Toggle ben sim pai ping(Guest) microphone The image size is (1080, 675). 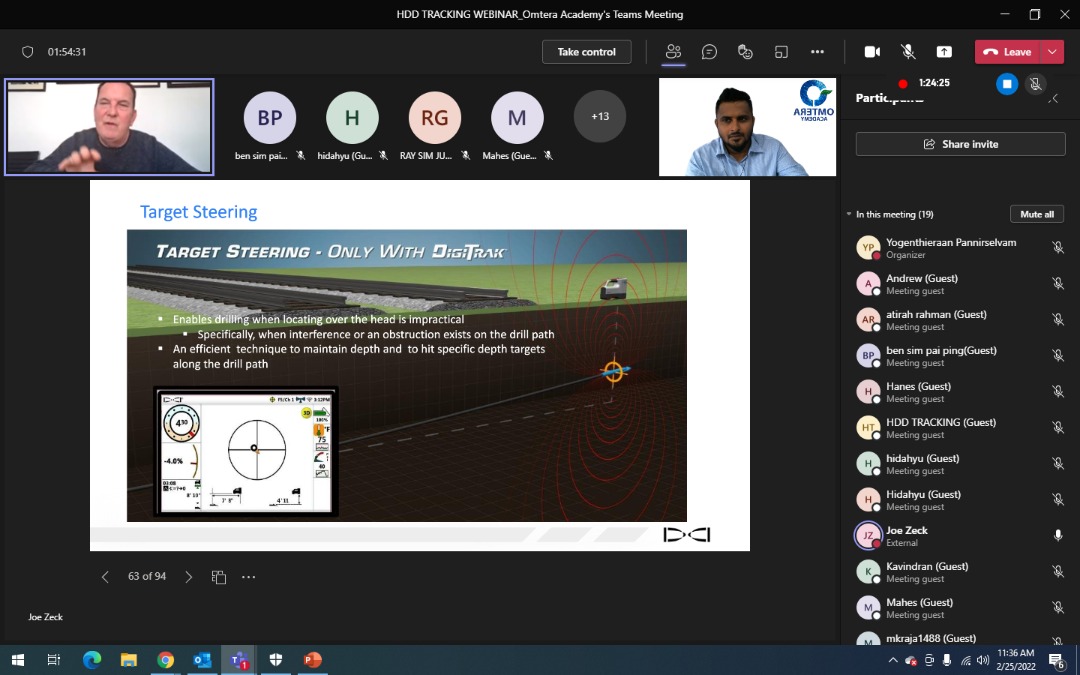[1058, 355]
